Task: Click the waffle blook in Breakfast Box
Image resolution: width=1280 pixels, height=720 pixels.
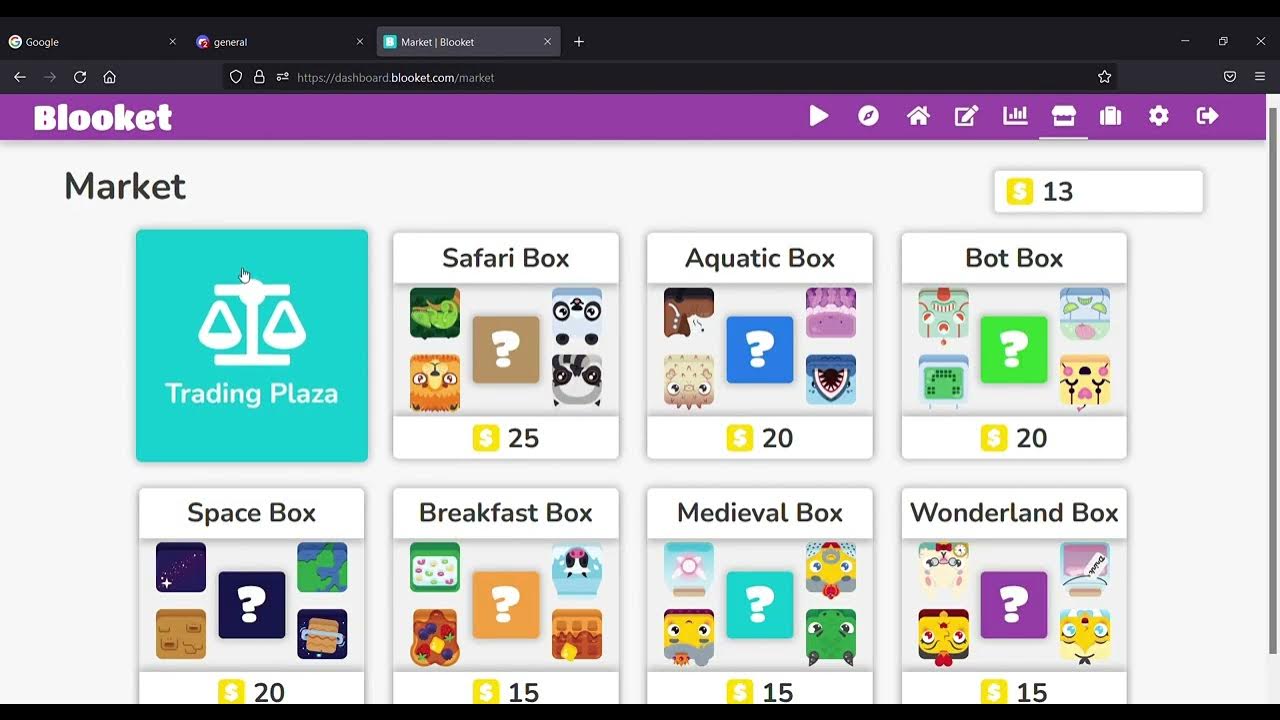Action: (x=577, y=634)
